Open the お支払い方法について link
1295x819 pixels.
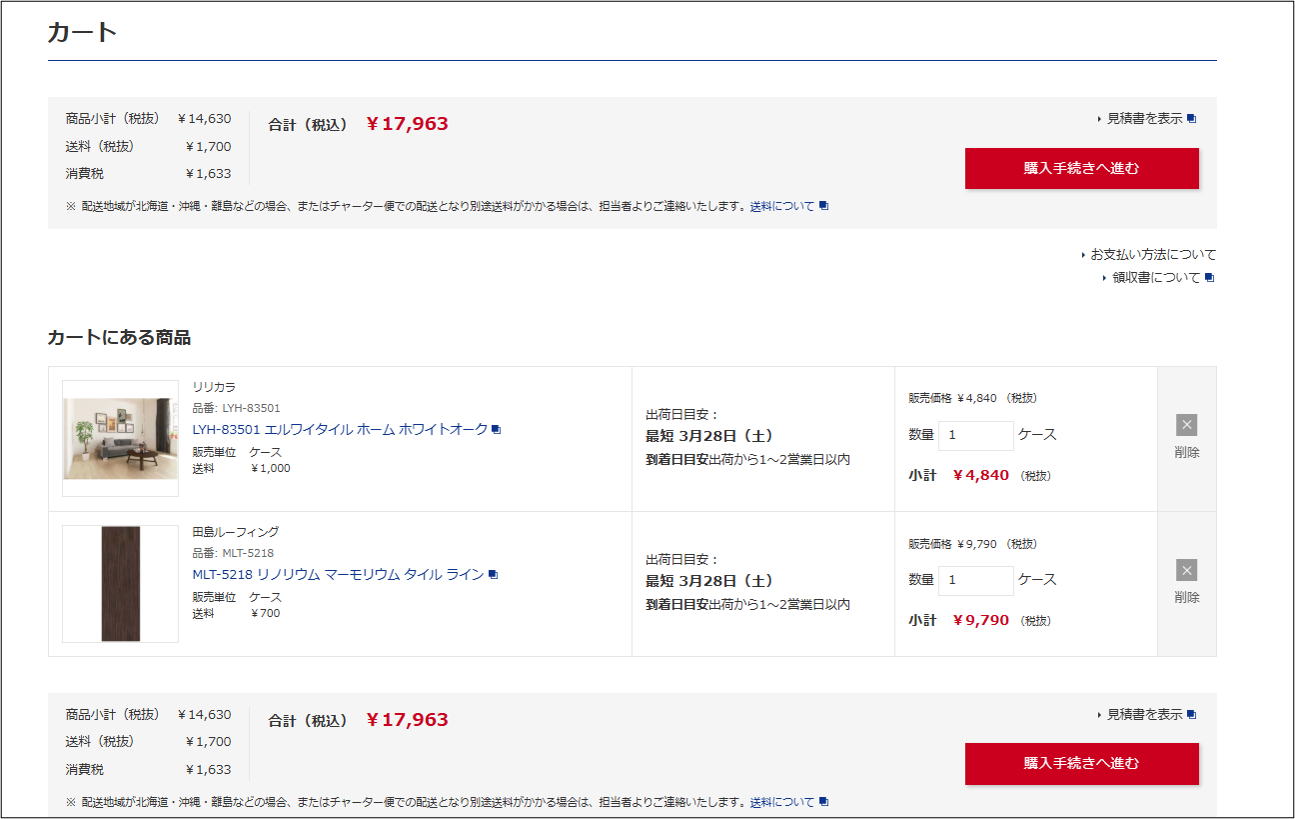(1153, 255)
